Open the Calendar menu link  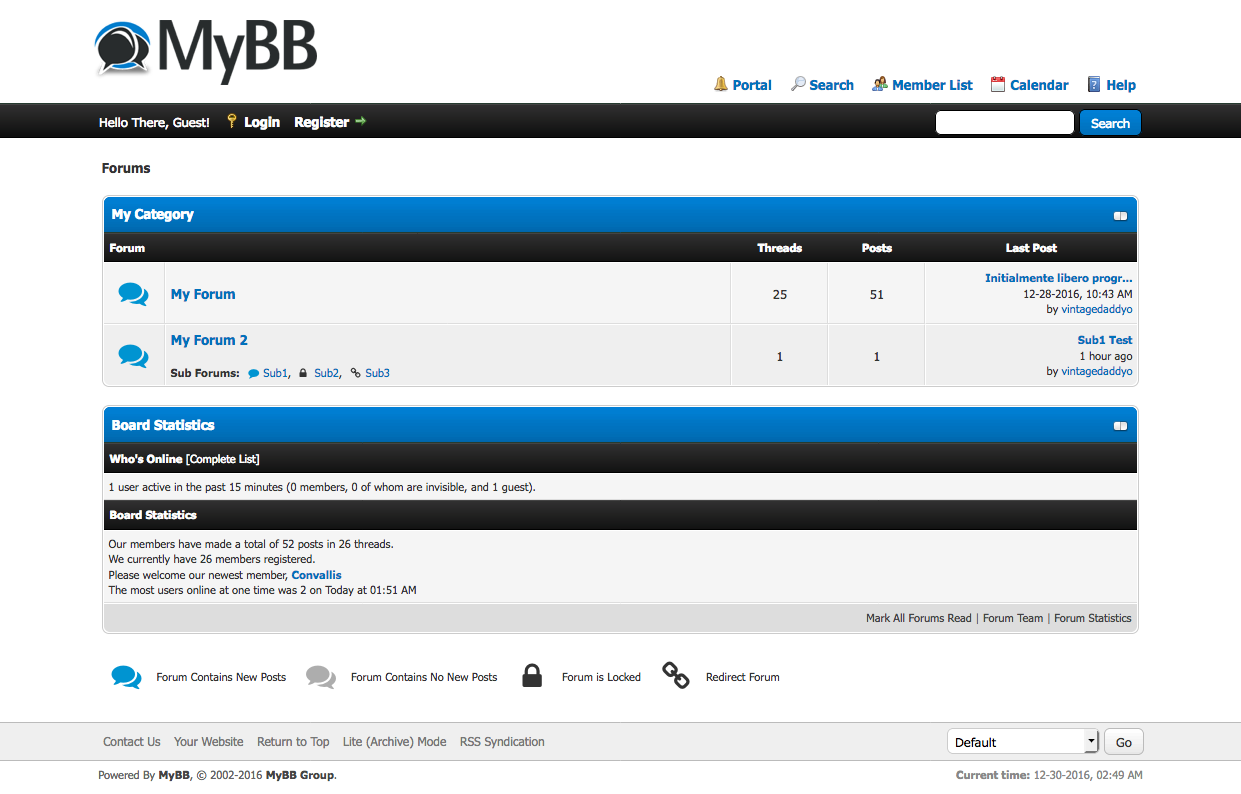(1039, 85)
